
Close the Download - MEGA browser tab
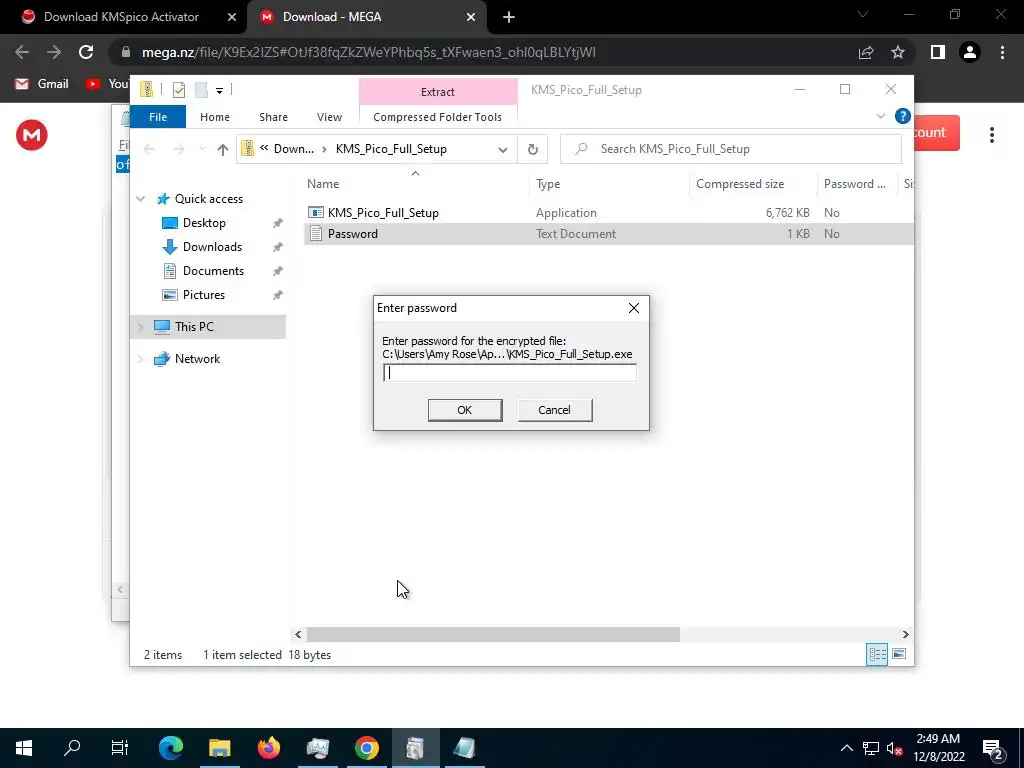coord(471,18)
